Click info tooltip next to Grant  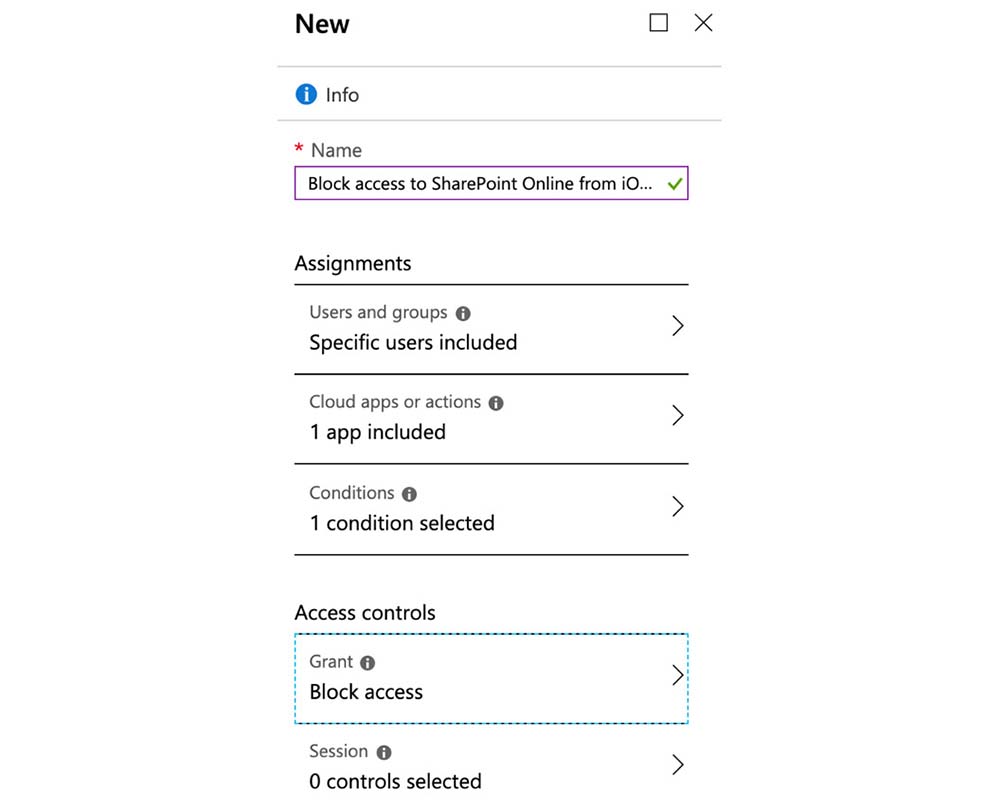point(368,663)
